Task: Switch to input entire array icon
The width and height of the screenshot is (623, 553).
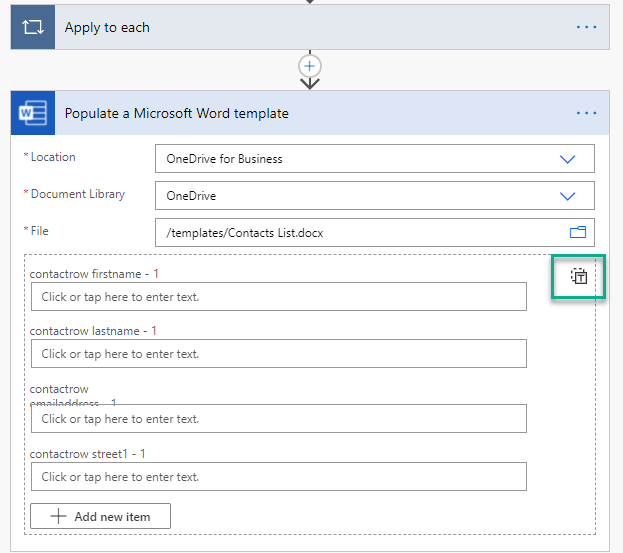Action: coord(578,276)
